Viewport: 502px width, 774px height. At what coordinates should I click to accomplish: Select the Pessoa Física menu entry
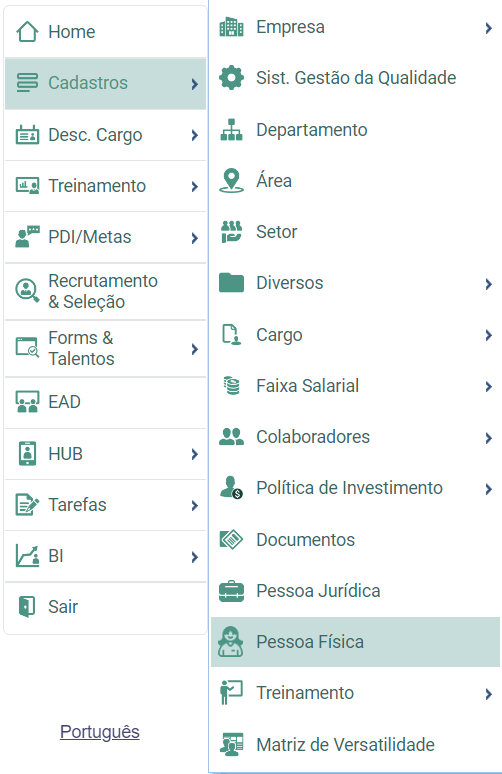(355, 642)
